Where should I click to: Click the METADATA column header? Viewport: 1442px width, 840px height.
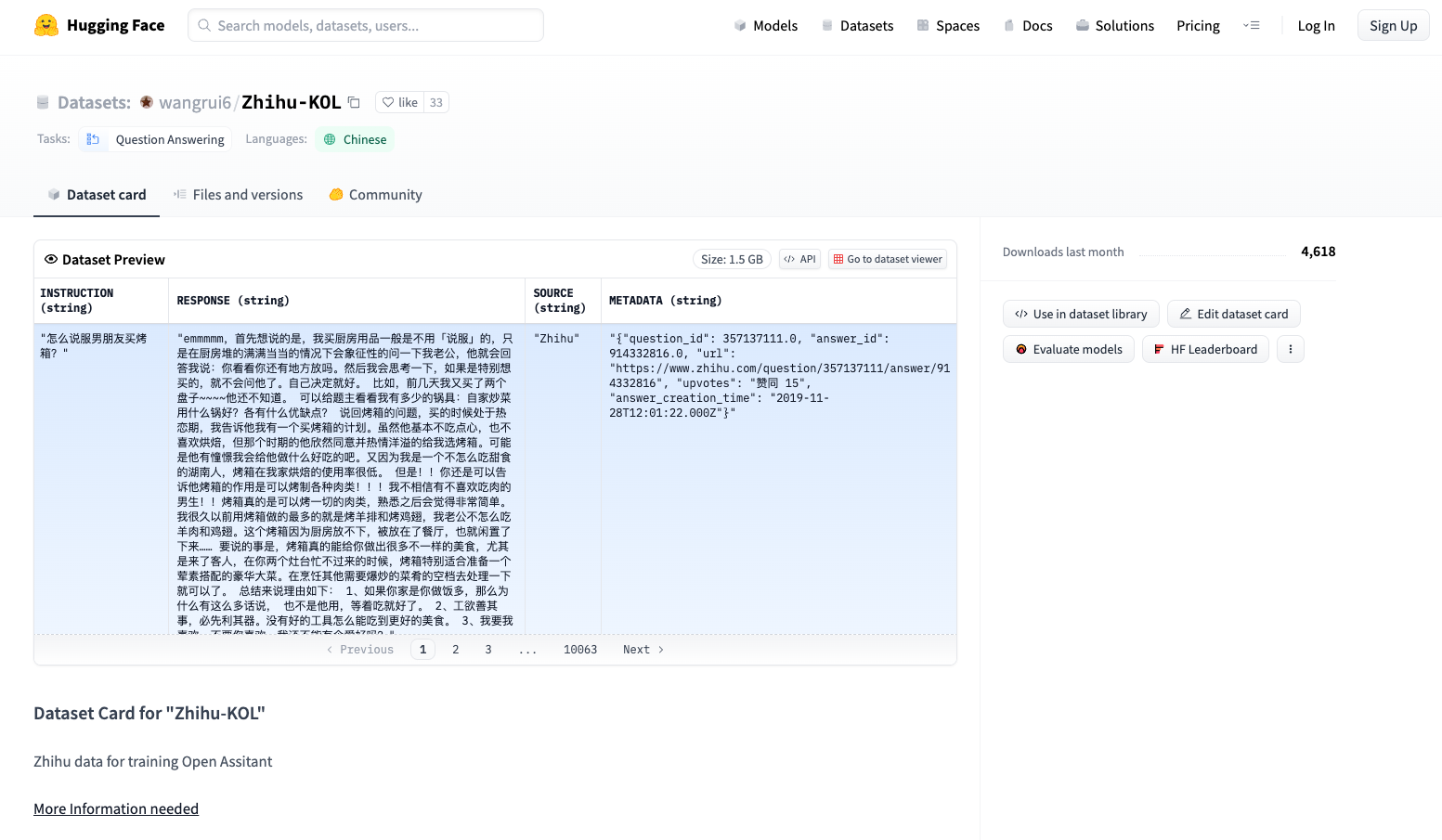click(x=779, y=301)
